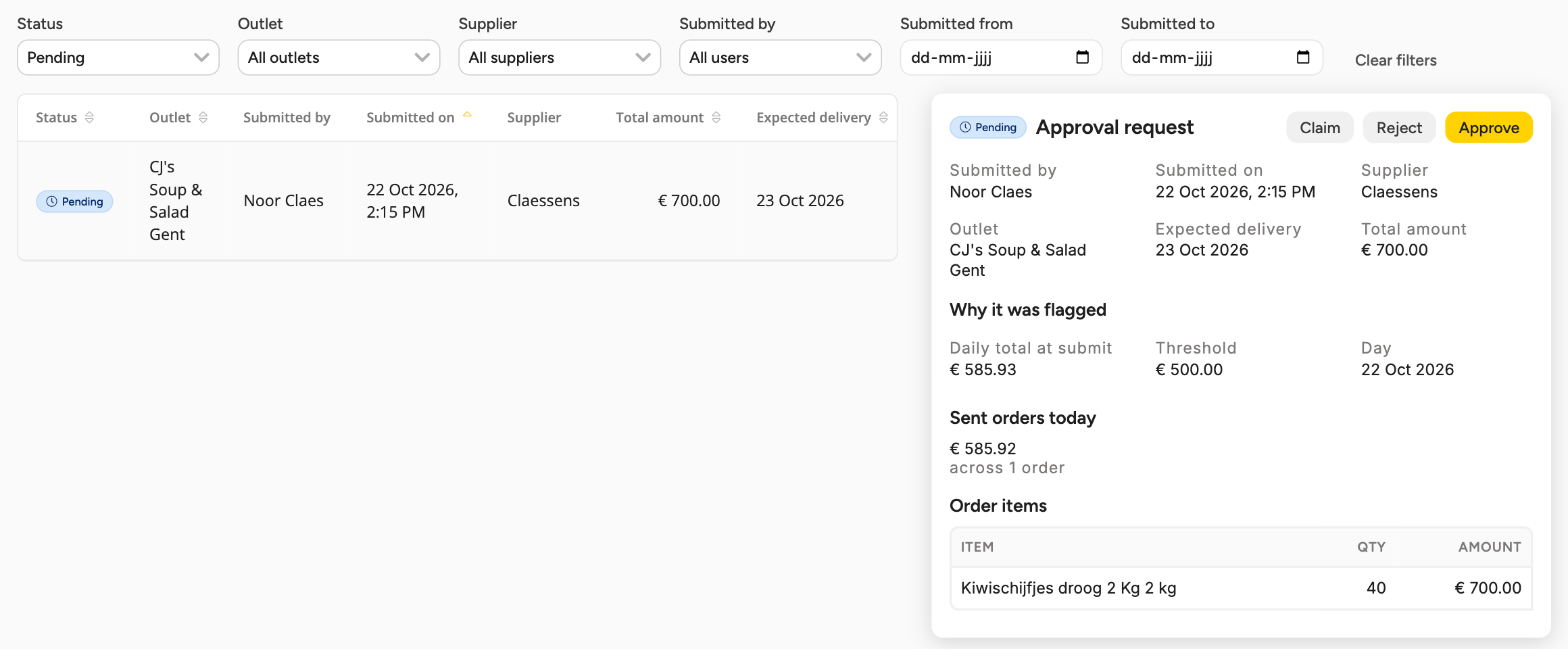1568x649 pixels.
Task: Click the Submitted from date field
Action: point(1001,57)
